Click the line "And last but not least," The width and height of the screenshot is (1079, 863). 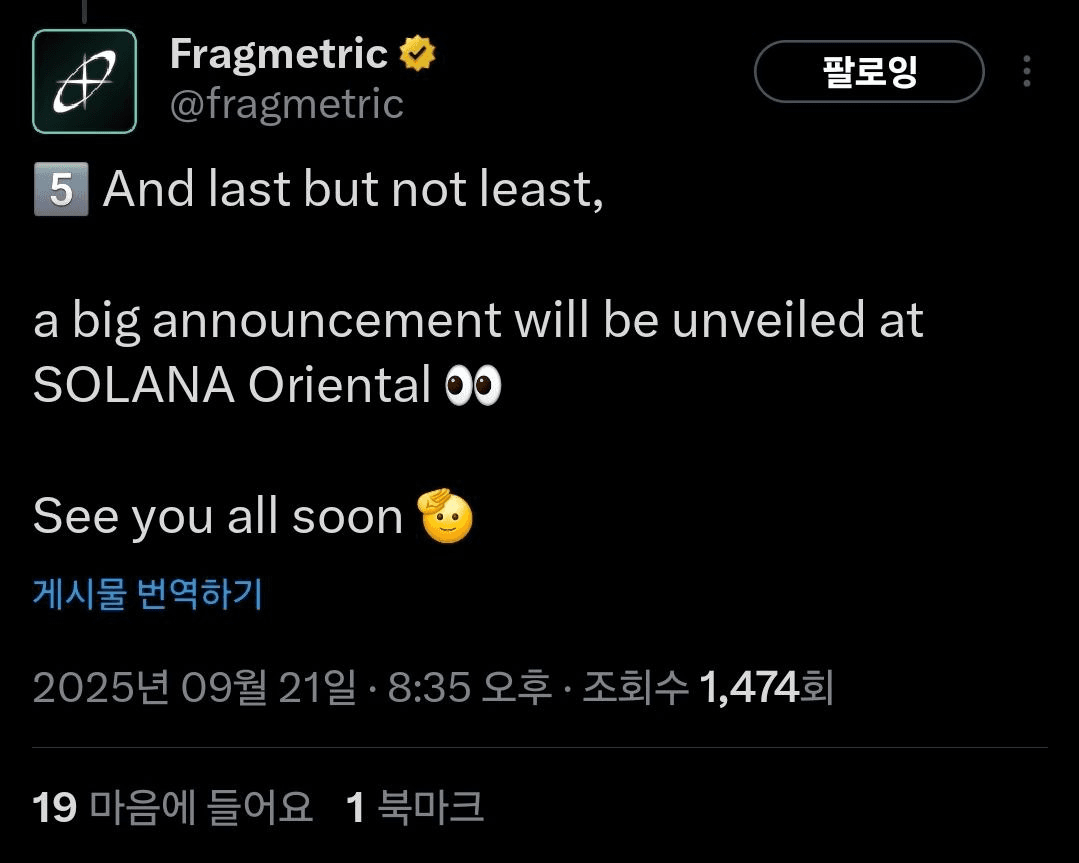tap(354, 189)
